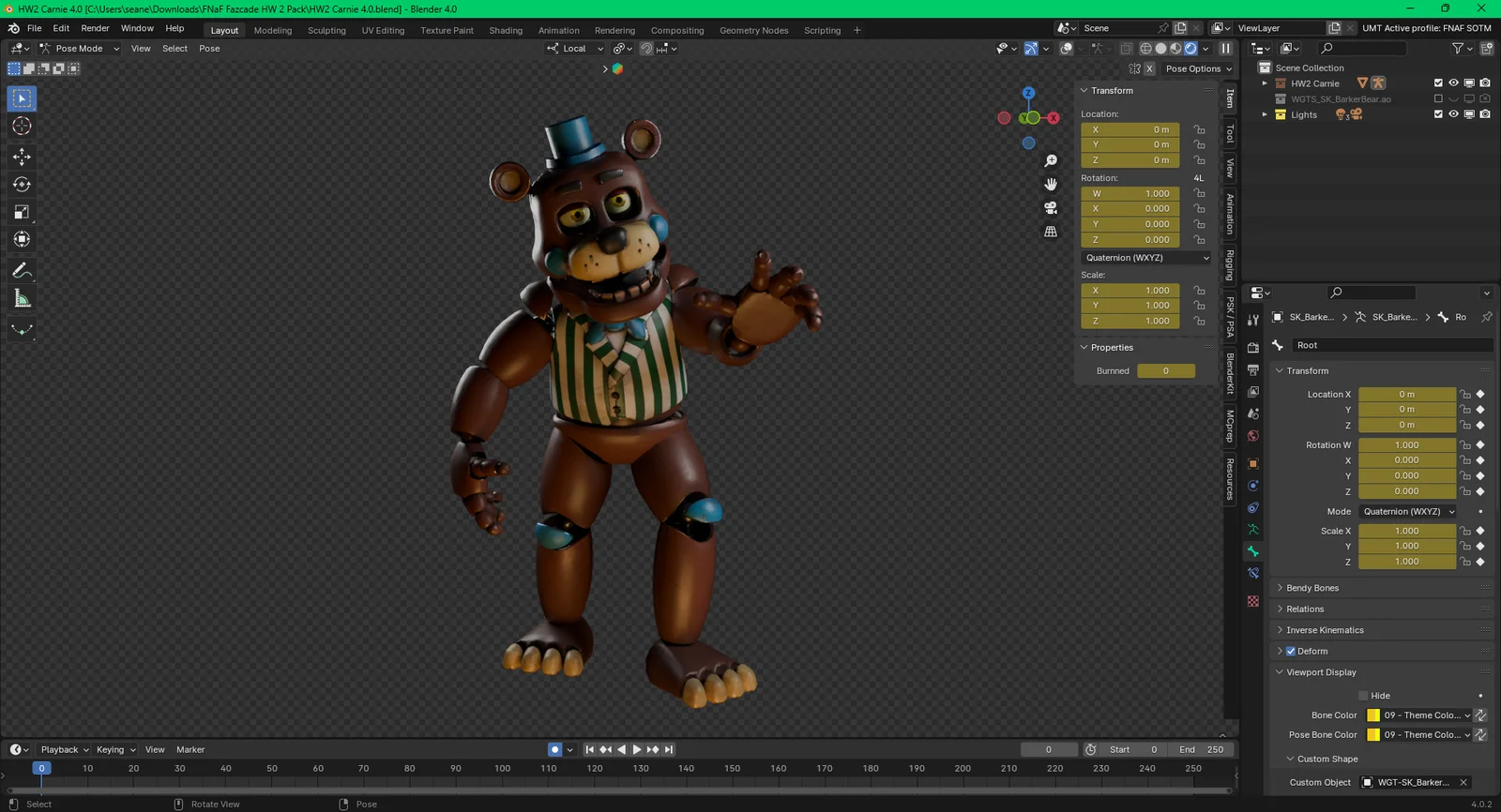The image size is (1501, 812).
Task: Click the End frame 250 field
Action: [x=1201, y=749]
